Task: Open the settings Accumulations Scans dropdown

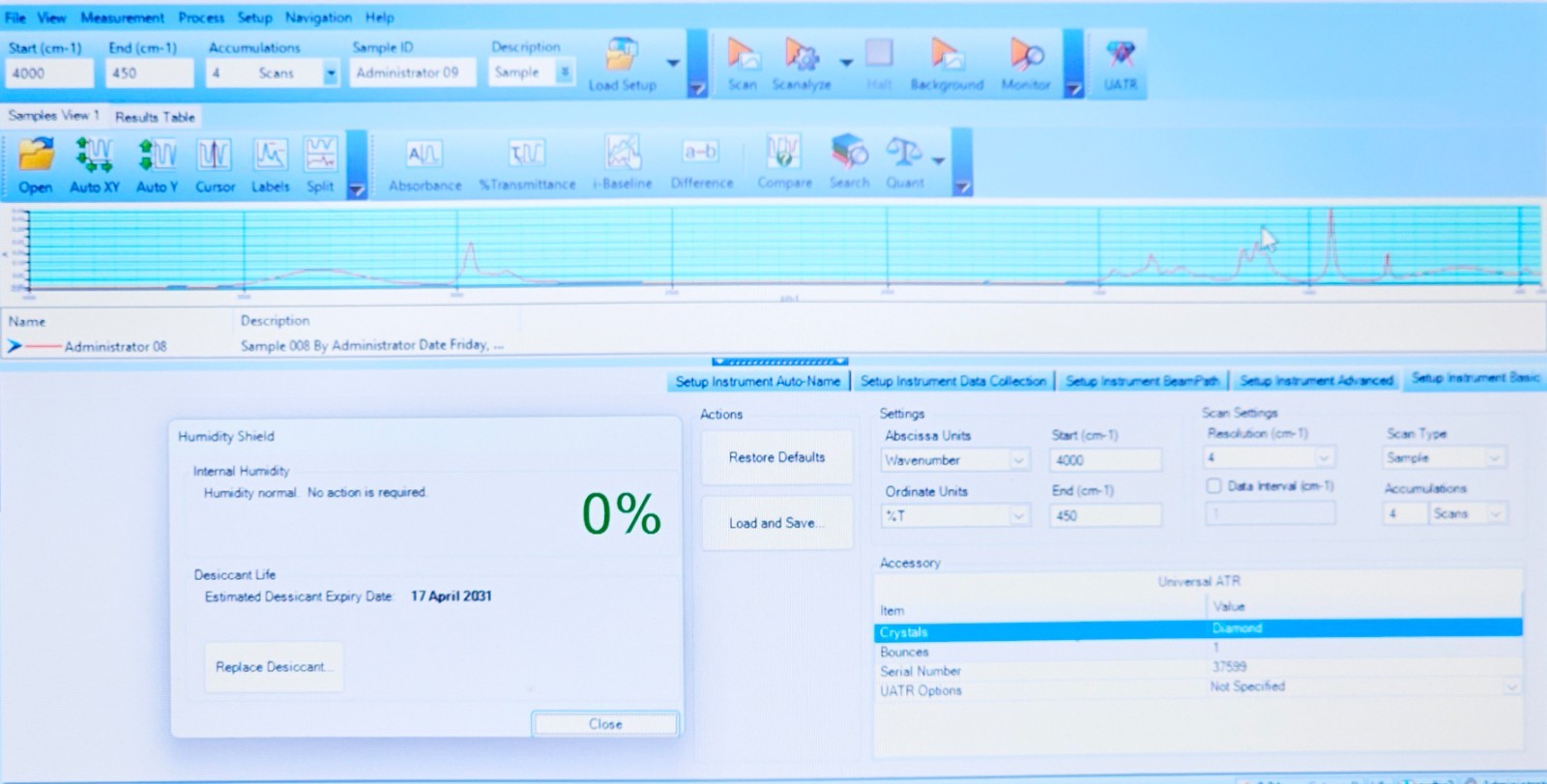Action: (x=1496, y=513)
